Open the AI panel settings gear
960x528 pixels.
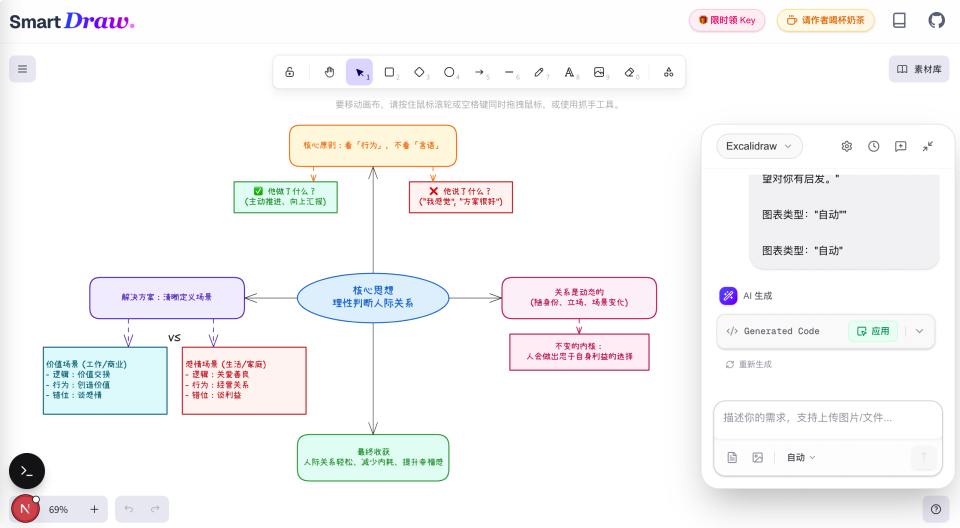click(847, 146)
